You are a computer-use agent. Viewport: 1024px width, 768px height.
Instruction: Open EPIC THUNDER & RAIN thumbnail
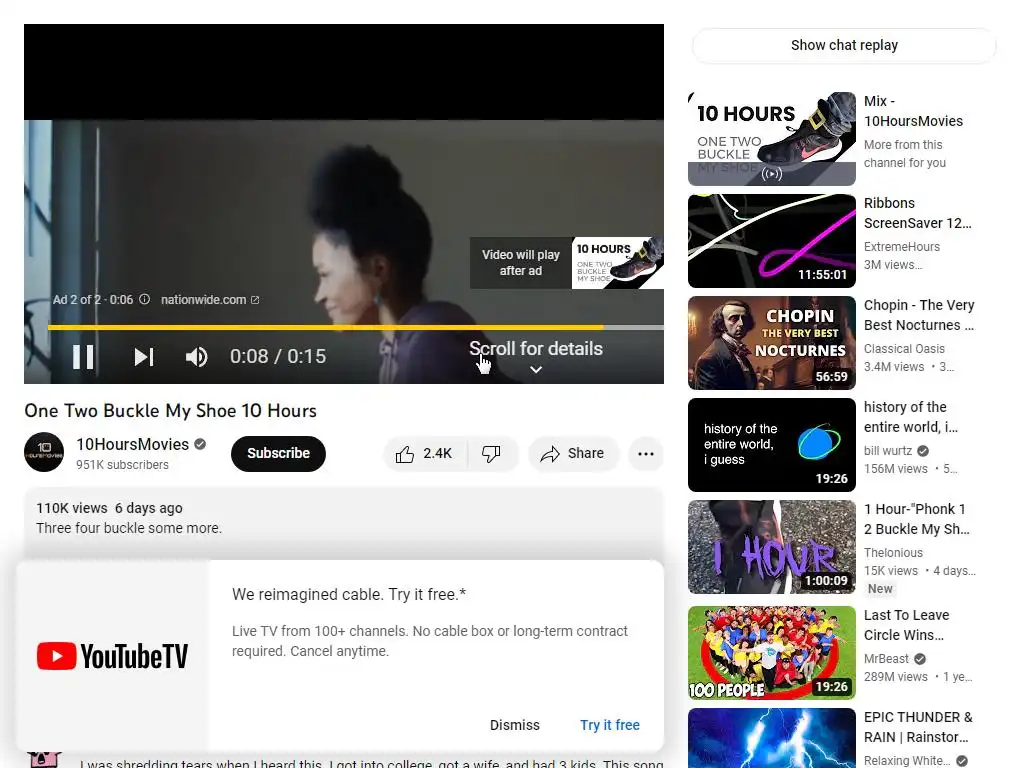point(771,738)
